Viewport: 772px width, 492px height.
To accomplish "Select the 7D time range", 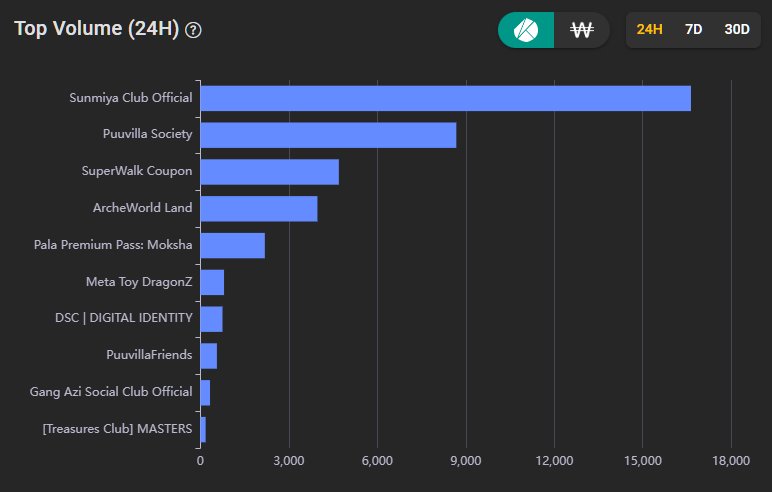I will point(693,30).
